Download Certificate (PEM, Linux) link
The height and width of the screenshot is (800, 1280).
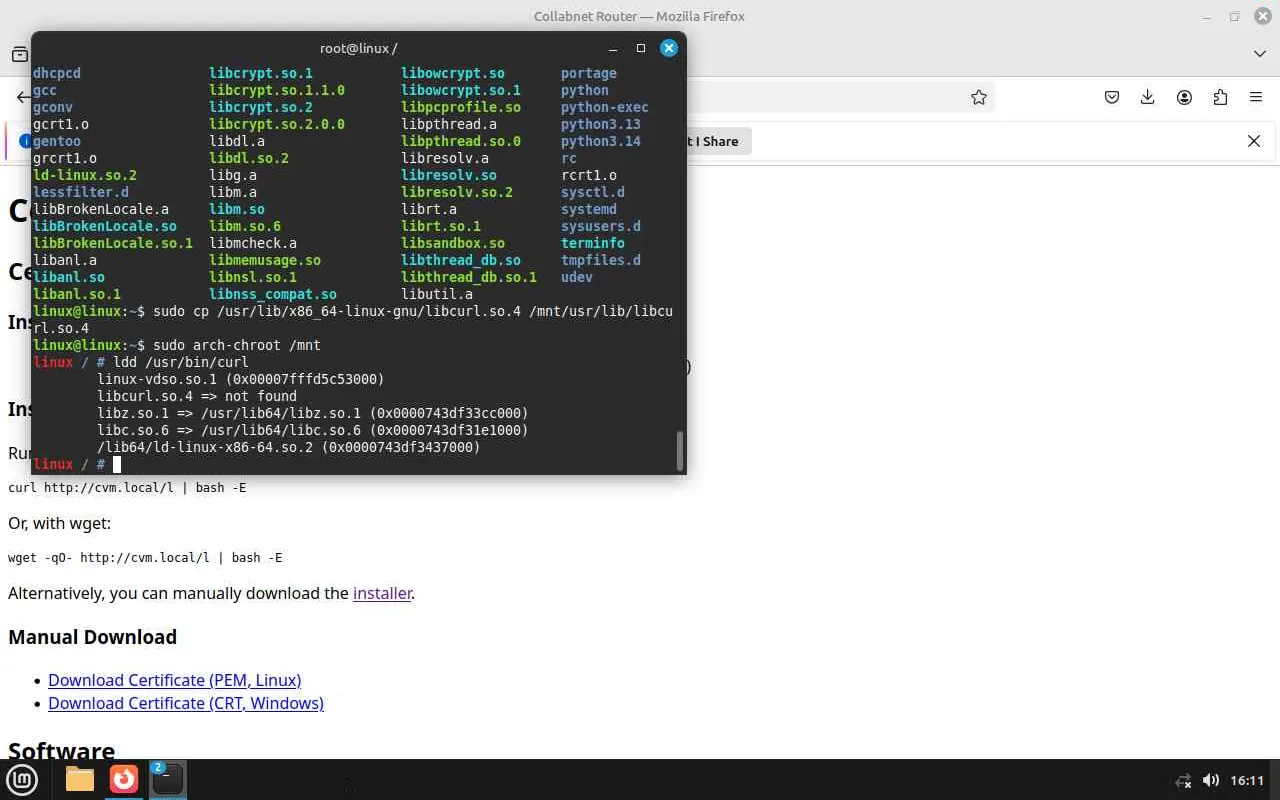click(x=174, y=680)
